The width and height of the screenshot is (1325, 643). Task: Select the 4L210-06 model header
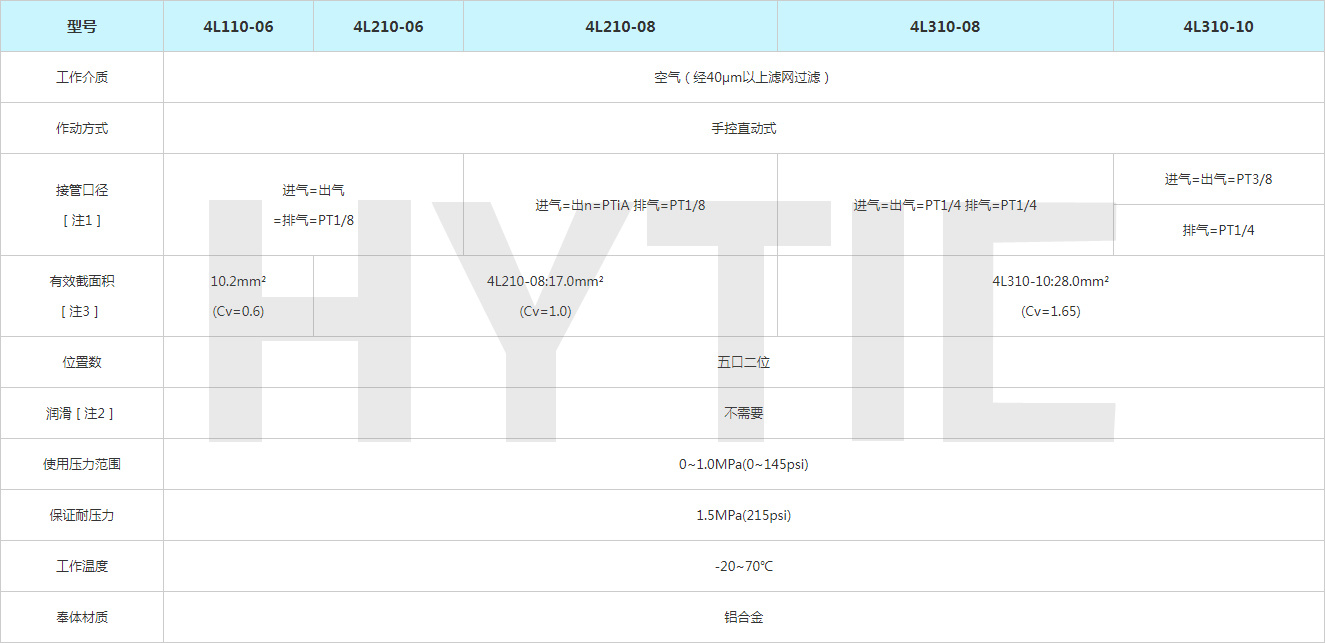tap(388, 26)
